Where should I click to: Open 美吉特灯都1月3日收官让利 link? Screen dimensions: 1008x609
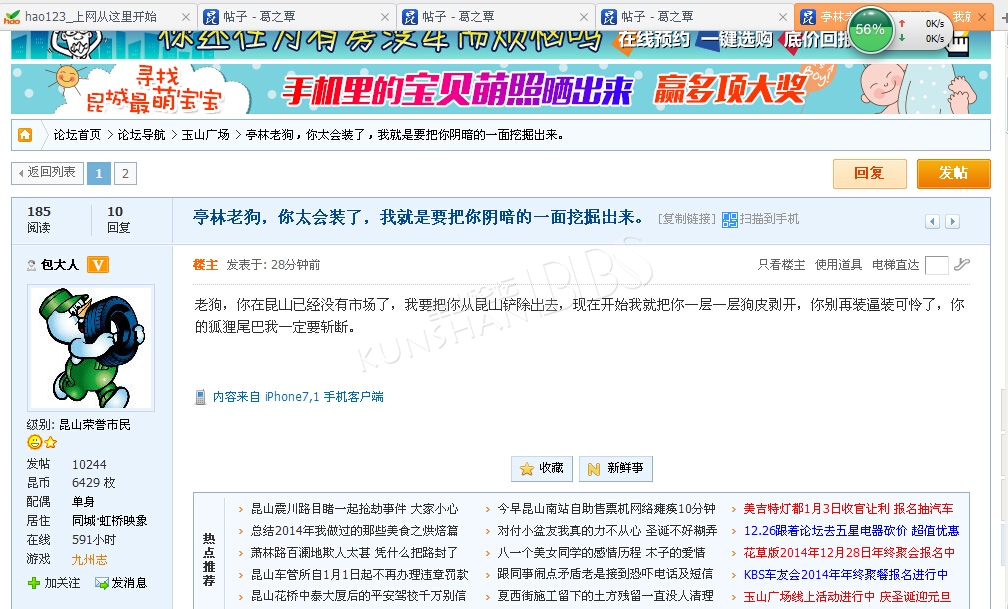tap(849, 509)
